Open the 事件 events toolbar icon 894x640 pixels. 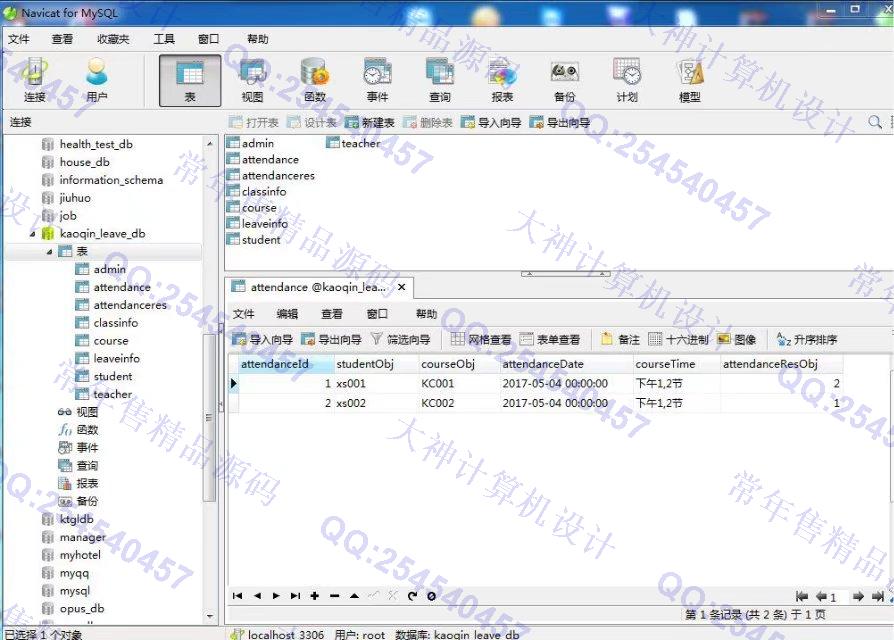(377, 81)
